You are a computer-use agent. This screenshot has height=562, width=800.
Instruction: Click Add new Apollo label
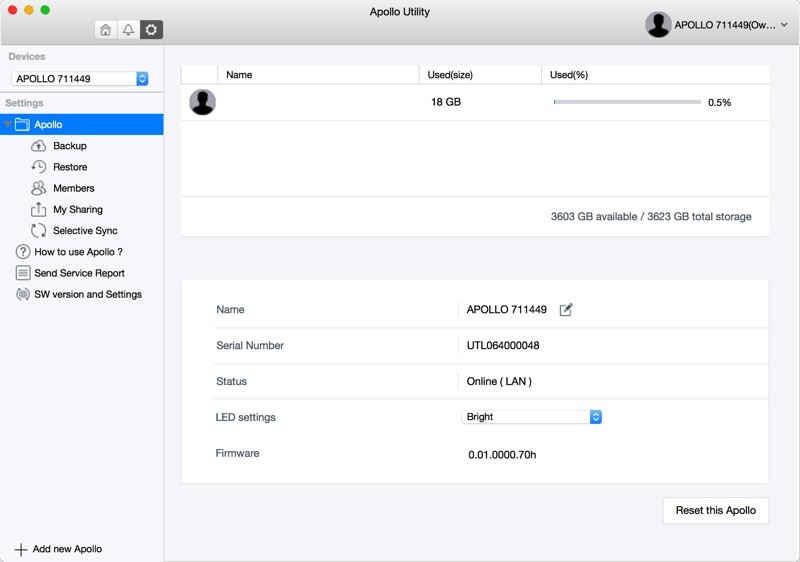pyautogui.click(x=67, y=549)
